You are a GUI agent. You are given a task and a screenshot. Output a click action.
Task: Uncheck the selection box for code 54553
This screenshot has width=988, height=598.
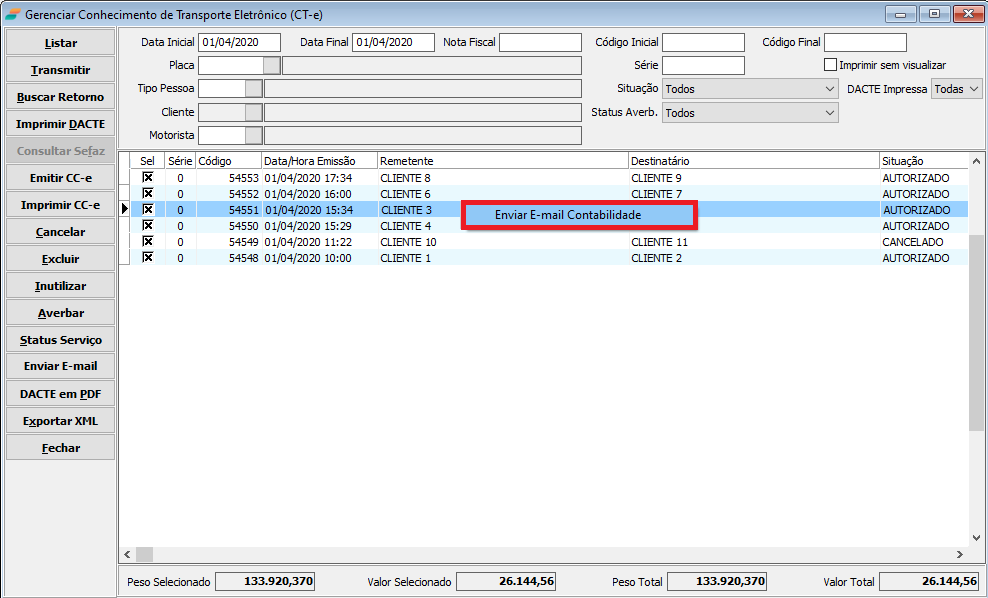(x=148, y=178)
